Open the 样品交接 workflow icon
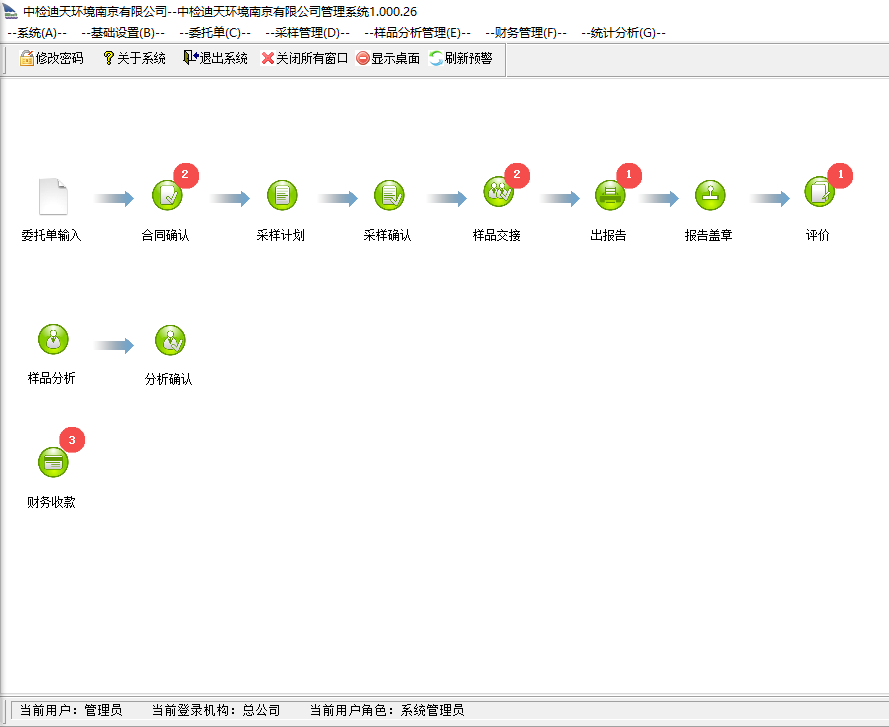Image resolution: width=889 pixels, height=727 pixels. pyautogui.click(x=498, y=192)
